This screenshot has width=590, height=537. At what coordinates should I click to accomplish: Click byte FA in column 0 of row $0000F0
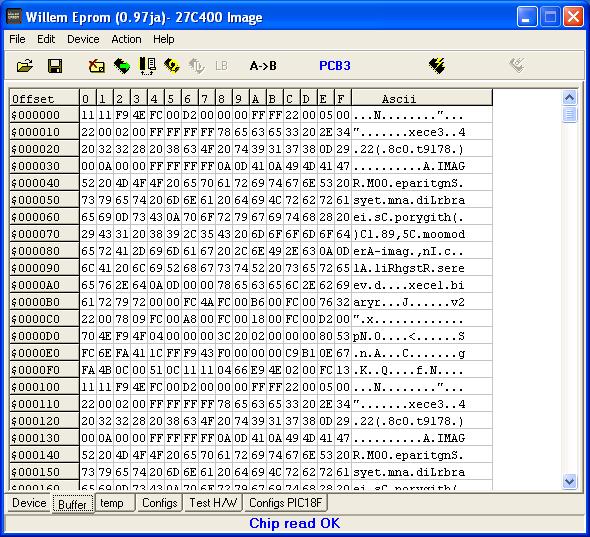click(x=88, y=370)
